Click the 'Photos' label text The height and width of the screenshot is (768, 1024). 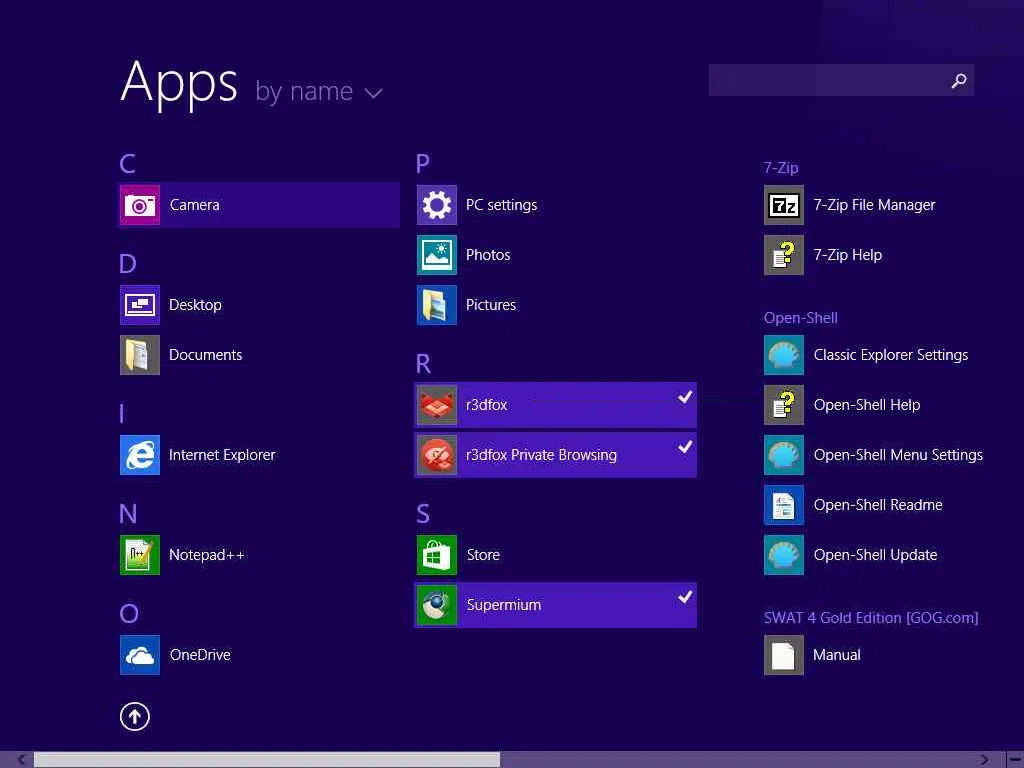488,255
